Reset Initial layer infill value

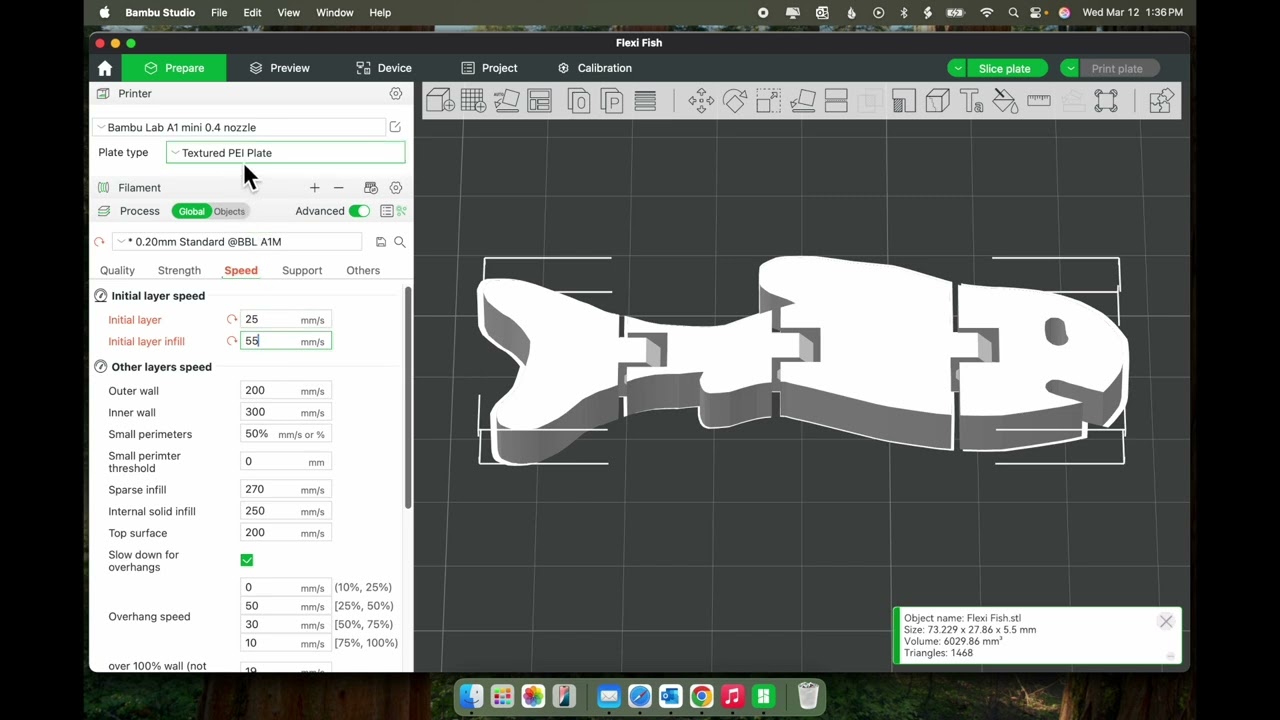pos(232,341)
